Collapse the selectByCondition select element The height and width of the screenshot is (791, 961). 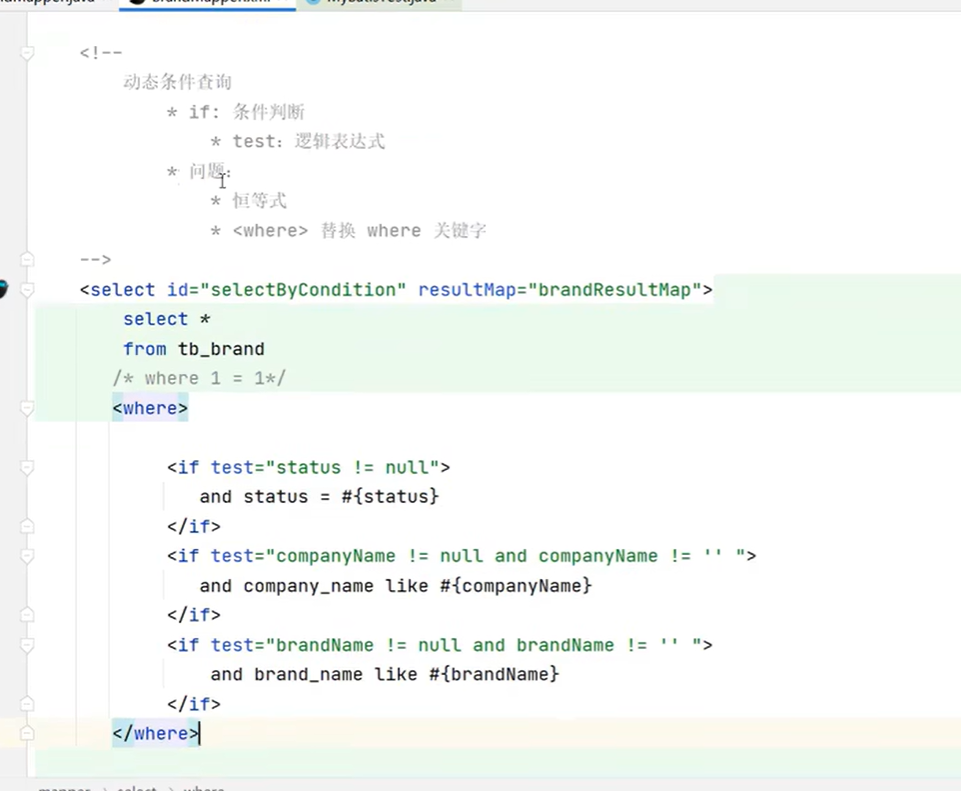pos(27,289)
